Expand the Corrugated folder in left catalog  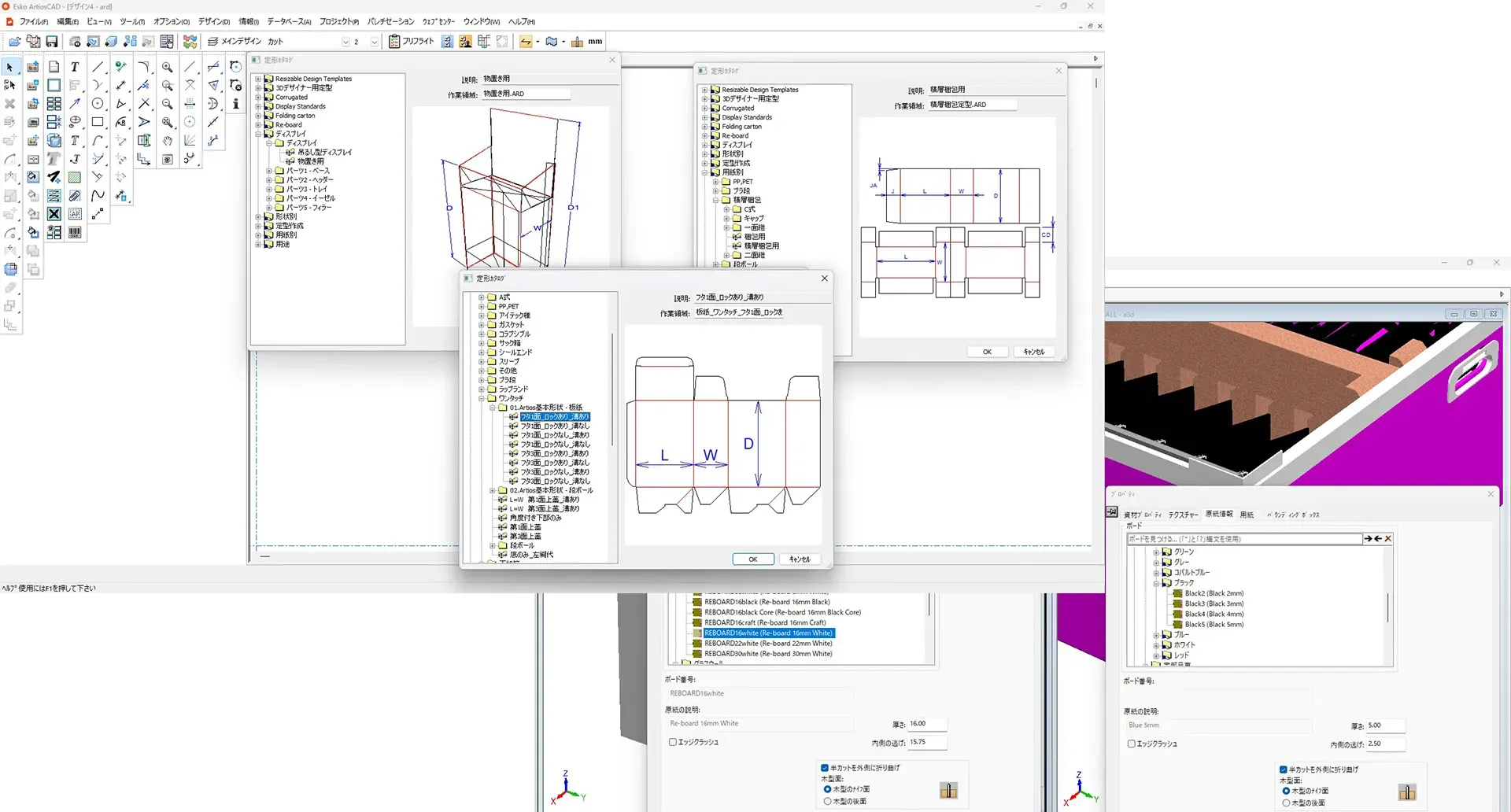258,98
